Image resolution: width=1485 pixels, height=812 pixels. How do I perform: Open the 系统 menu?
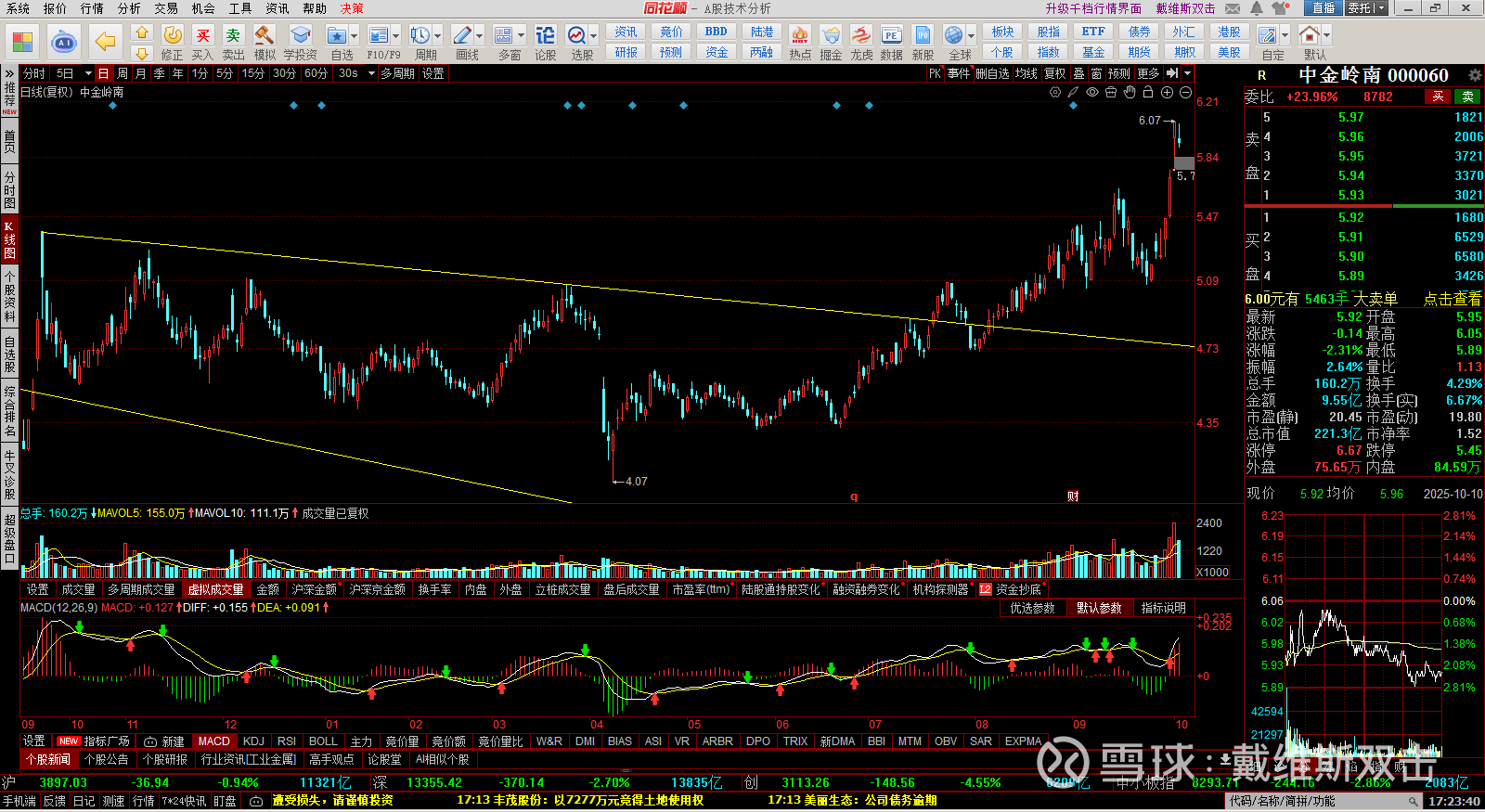pos(18,8)
